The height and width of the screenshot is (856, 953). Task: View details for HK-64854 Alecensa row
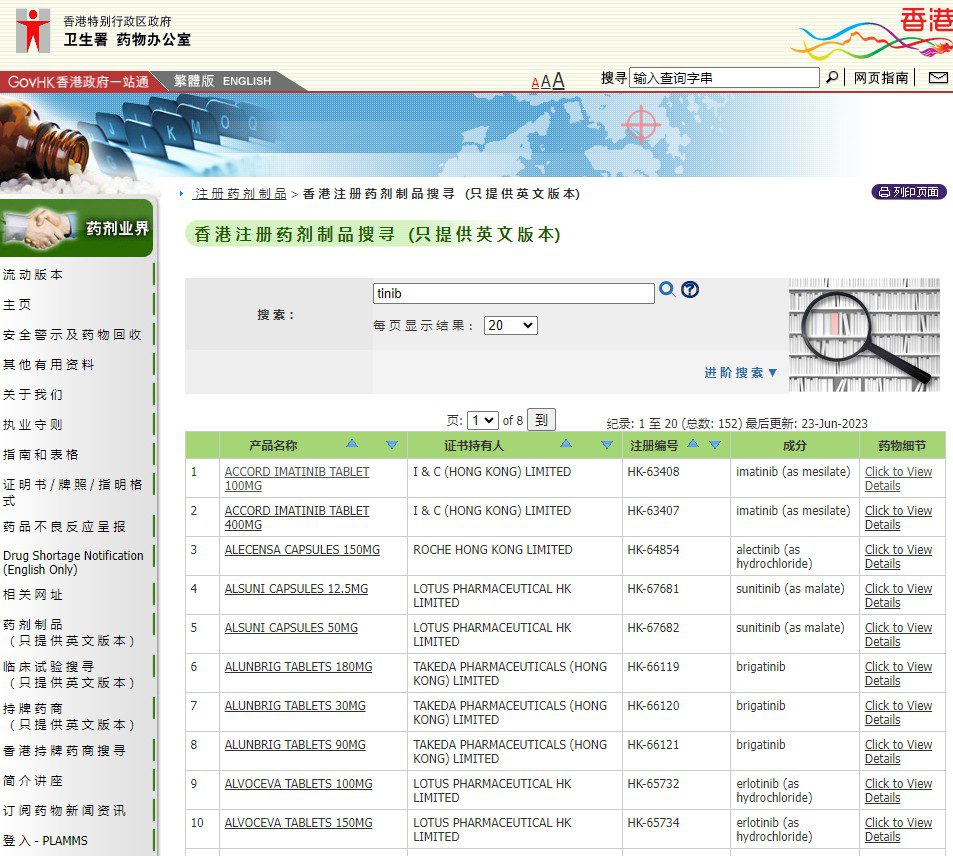pyautogui.click(x=898, y=556)
